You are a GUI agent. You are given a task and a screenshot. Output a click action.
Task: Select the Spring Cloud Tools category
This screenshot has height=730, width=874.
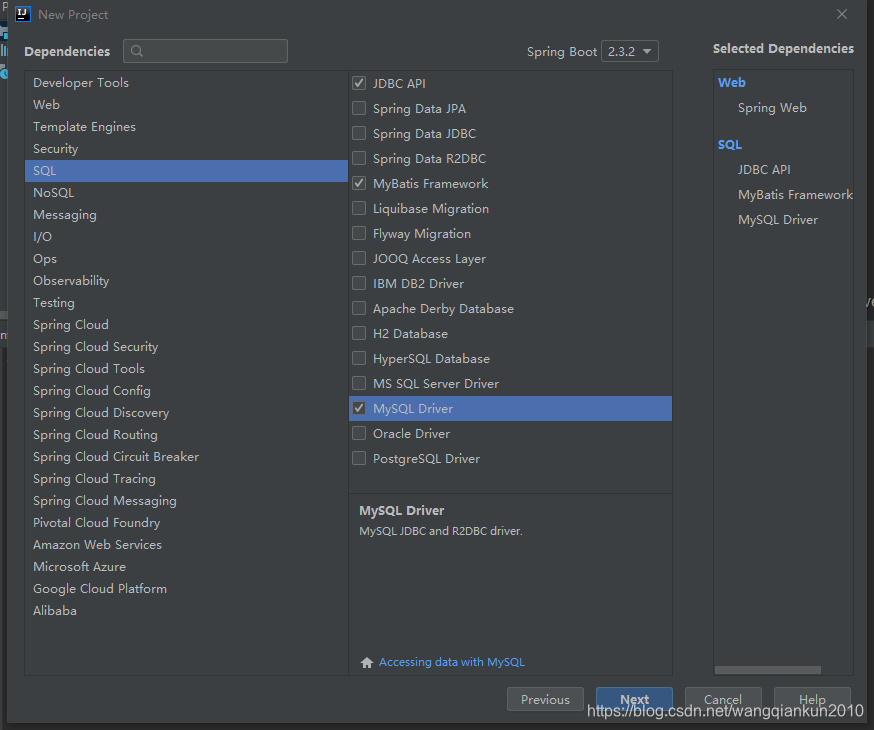click(186, 368)
